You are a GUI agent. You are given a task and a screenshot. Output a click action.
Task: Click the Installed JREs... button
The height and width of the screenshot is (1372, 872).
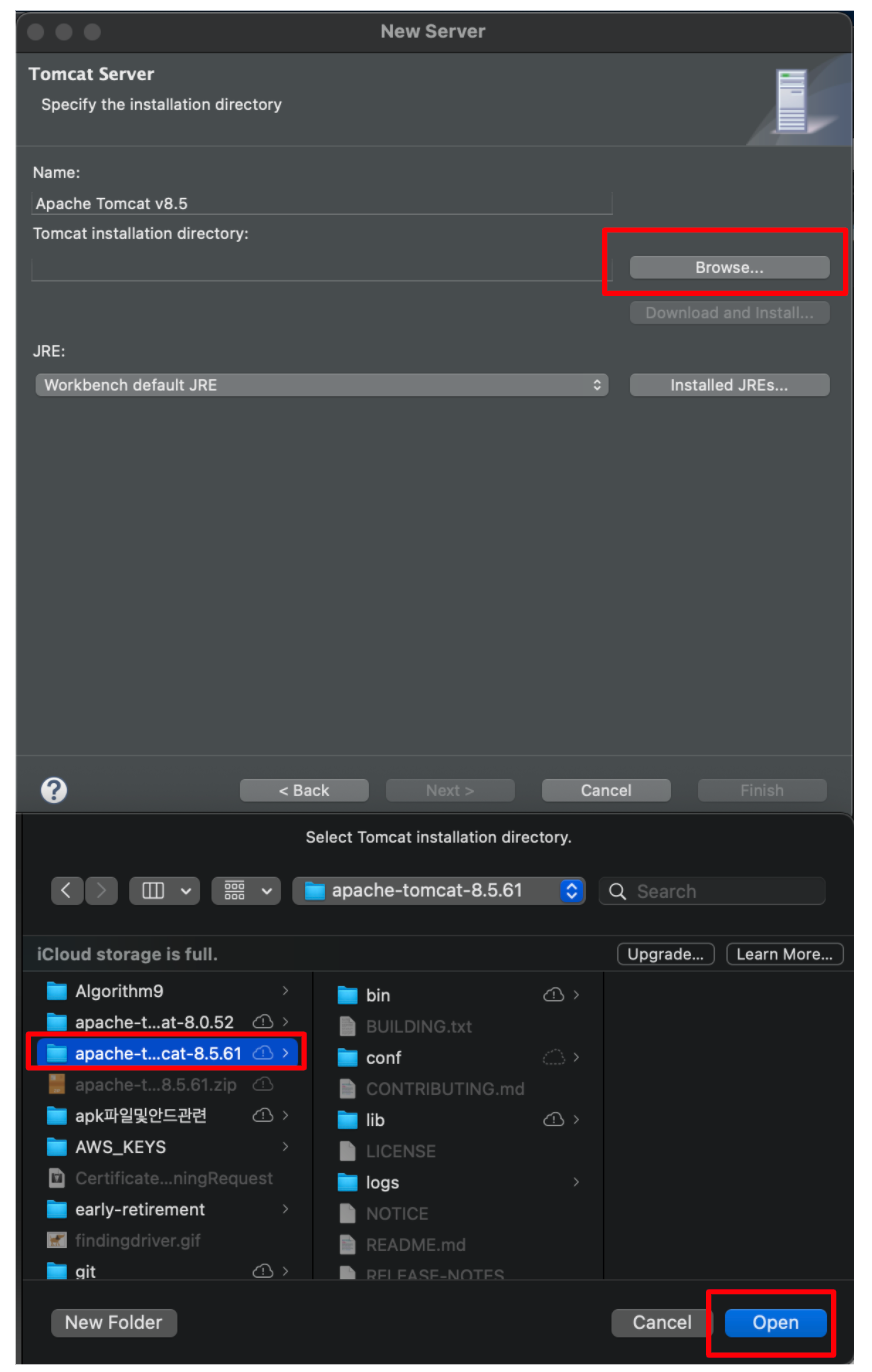coord(729,385)
